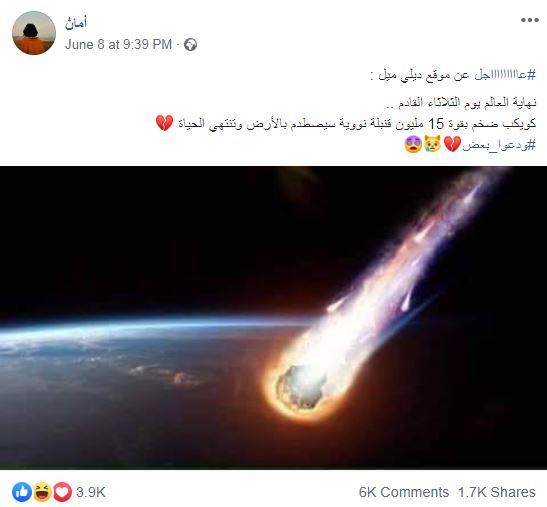
Task: Click the broken heart emoji beside hashtag
Action: click(x=452, y=144)
